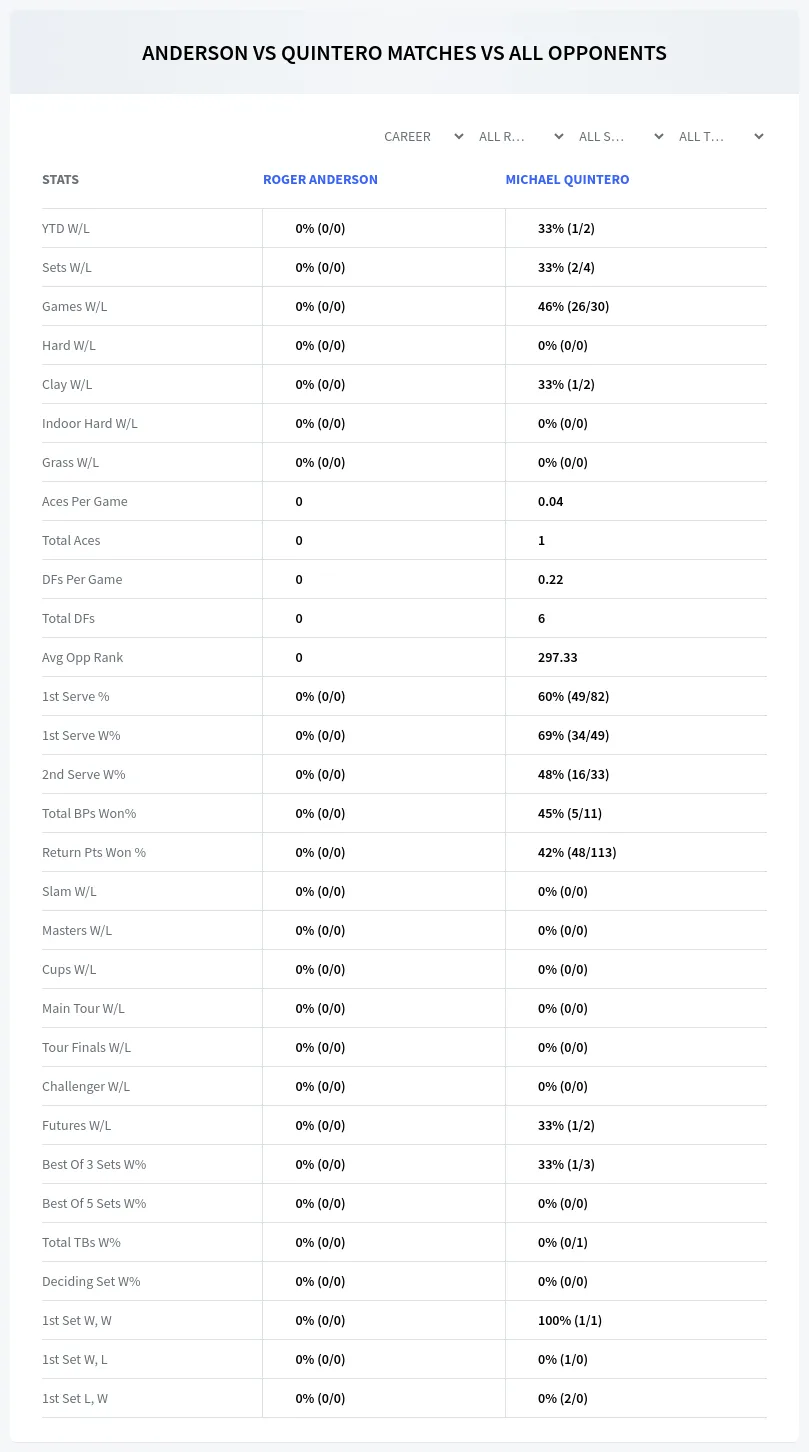Open Roger Anderson's player profile link
This screenshot has height=1452, width=809.
point(320,180)
